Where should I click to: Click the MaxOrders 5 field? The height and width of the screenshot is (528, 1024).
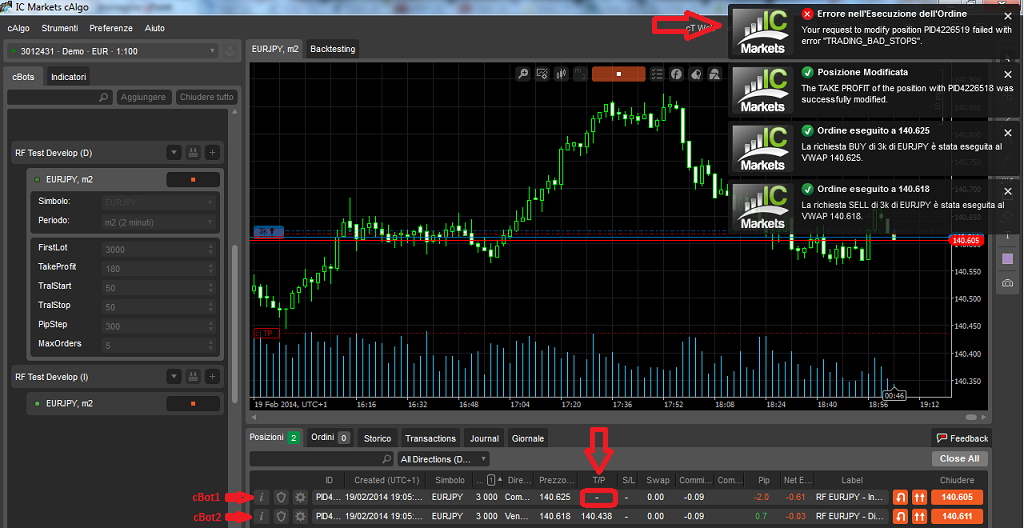coord(159,344)
